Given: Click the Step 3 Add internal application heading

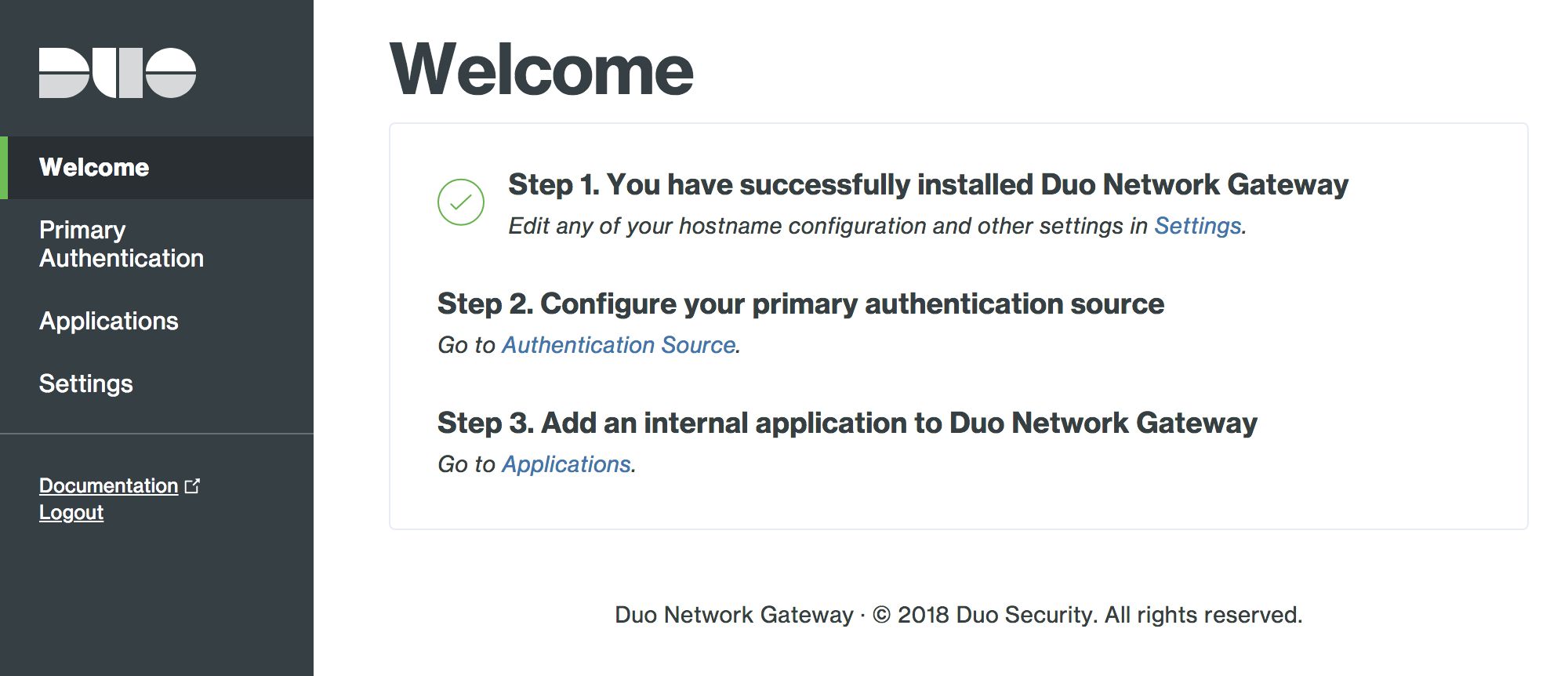Looking at the screenshot, I should click(847, 423).
